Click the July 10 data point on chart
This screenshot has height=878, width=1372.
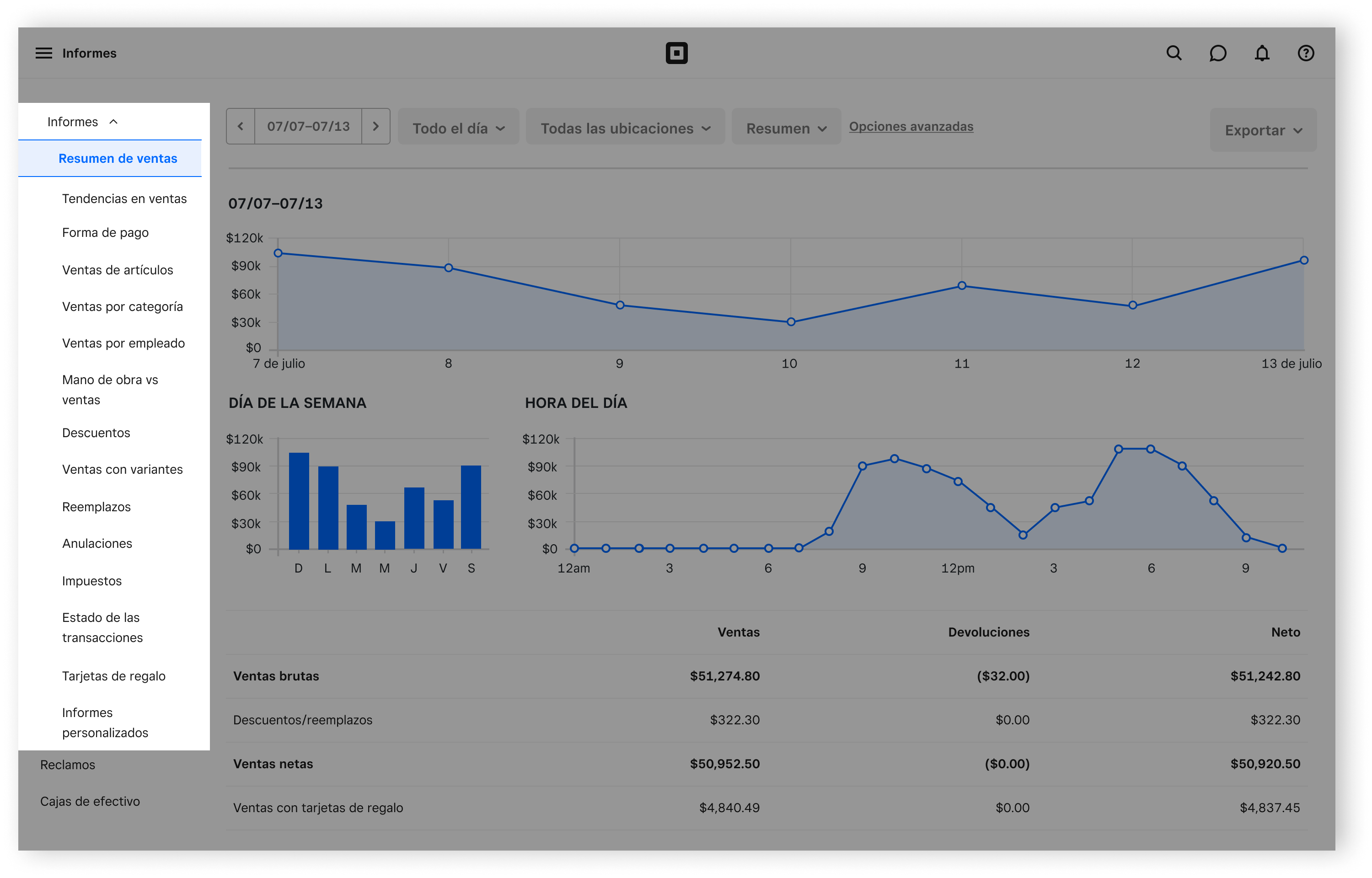click(791, 322)
